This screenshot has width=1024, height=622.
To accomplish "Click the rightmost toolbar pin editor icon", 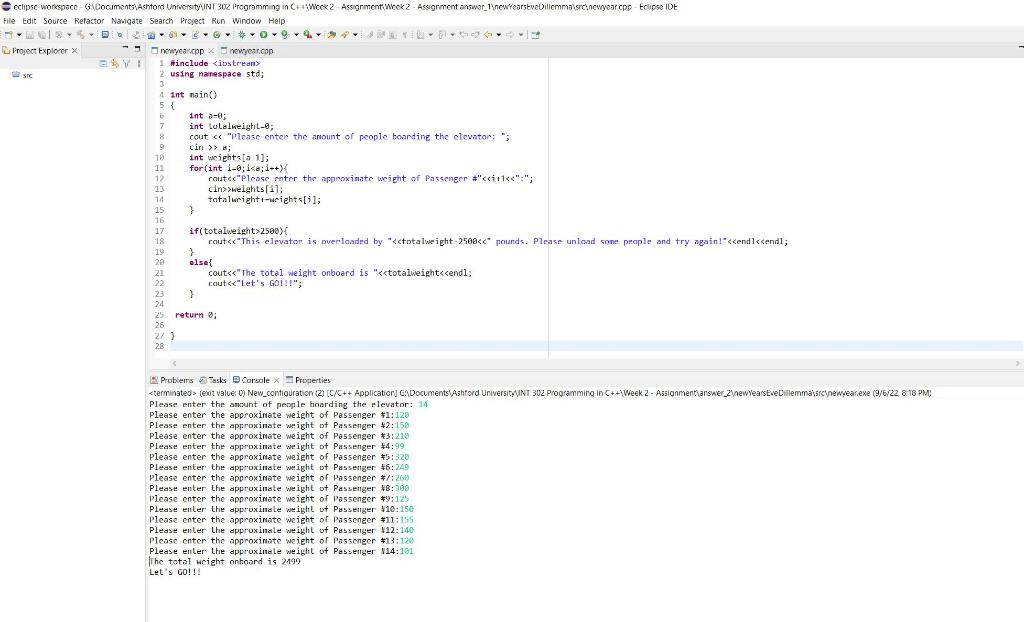I will (536, 35).
